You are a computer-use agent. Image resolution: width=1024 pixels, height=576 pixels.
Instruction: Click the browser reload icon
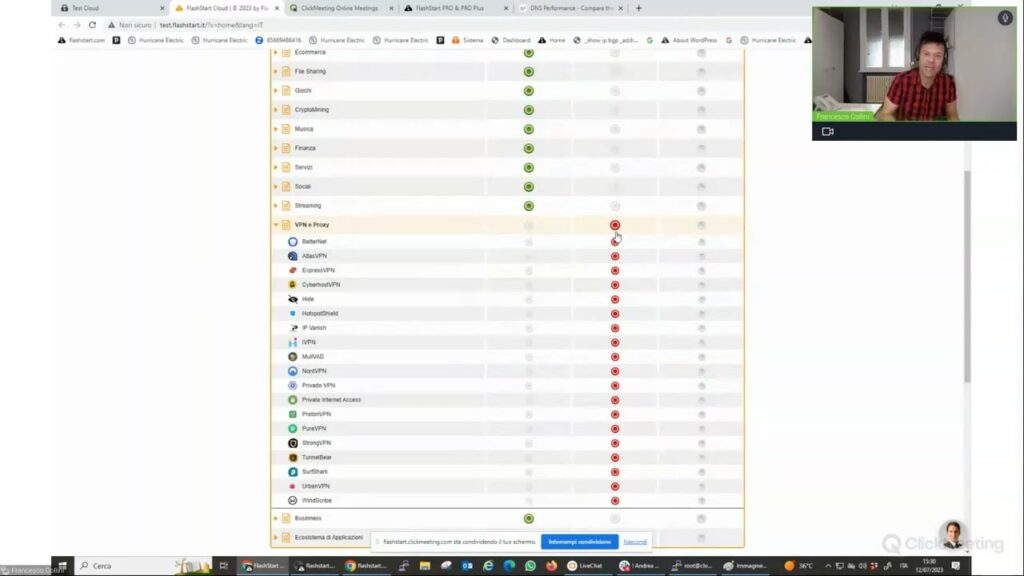[x=92, y=25]
